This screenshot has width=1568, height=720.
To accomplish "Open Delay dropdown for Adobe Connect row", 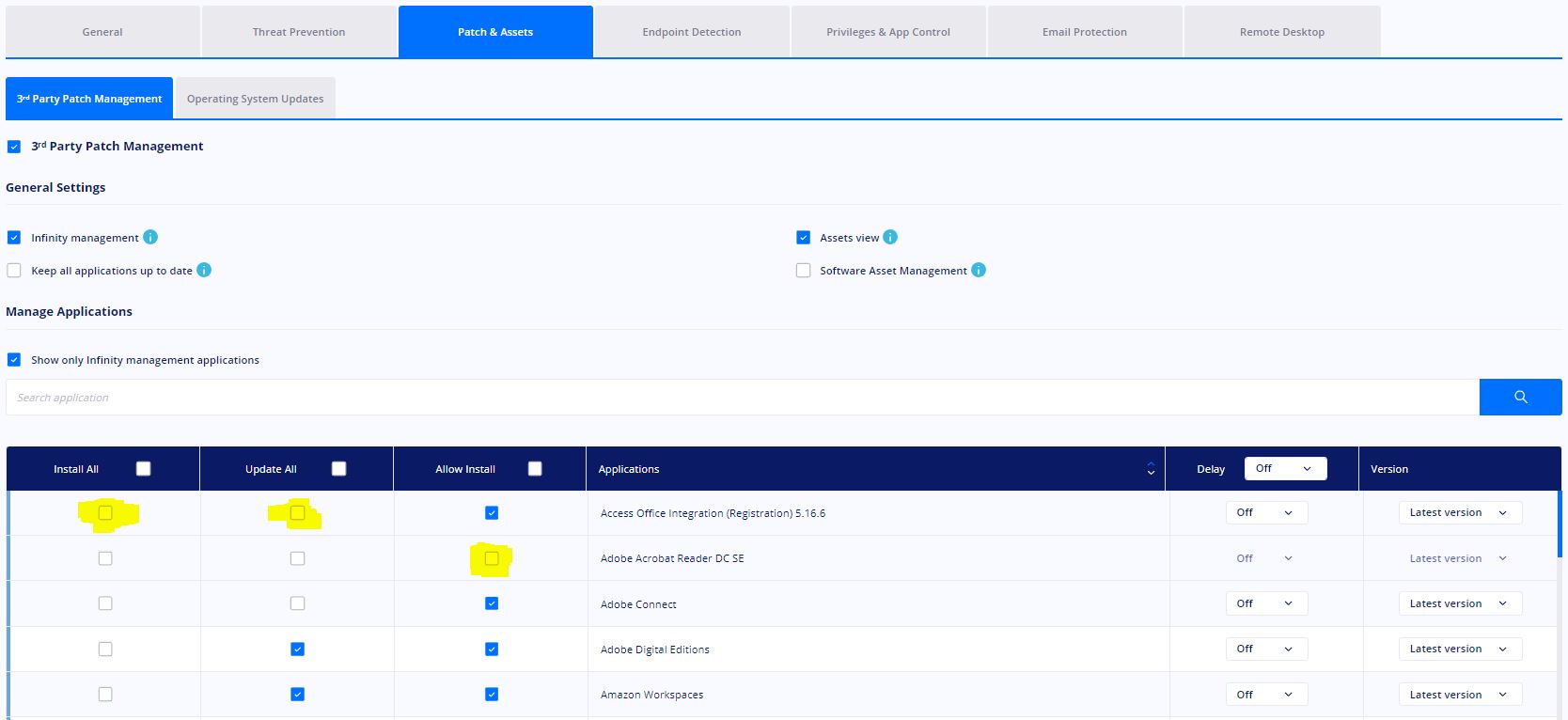I will [1266, 603].
